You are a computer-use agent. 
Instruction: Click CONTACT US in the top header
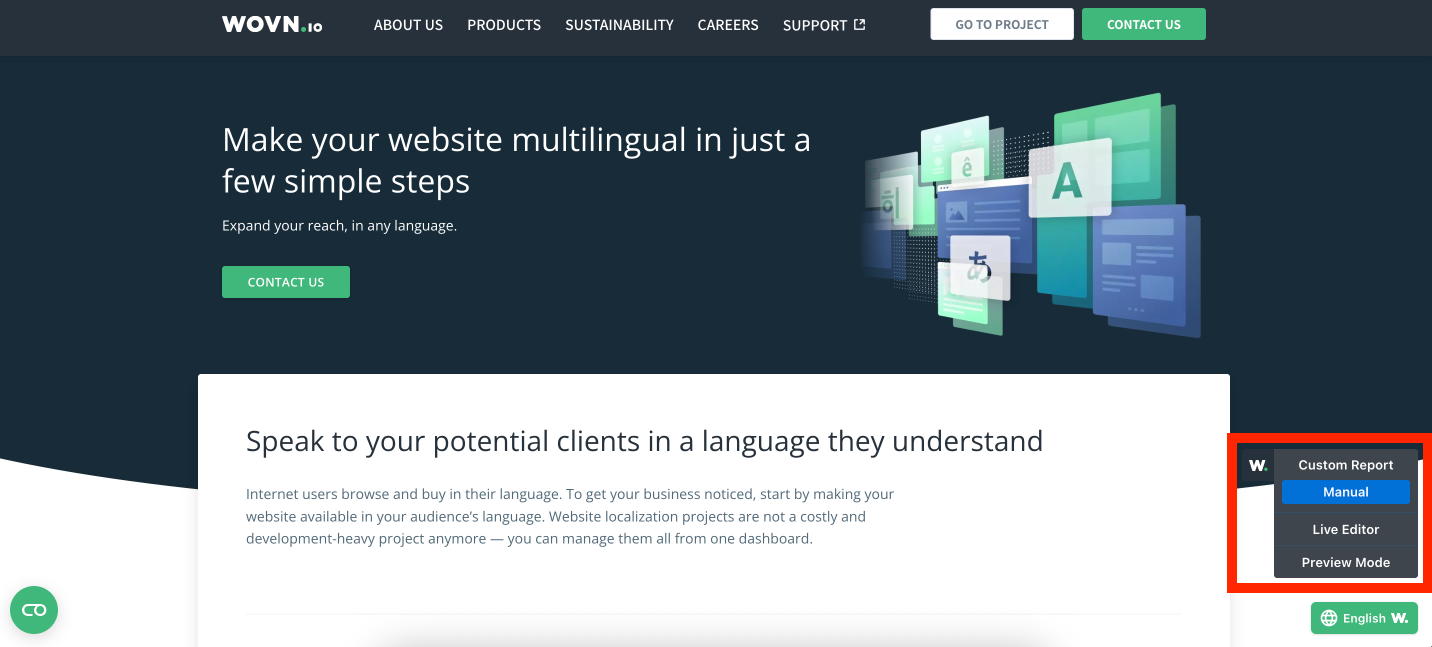1143,24
